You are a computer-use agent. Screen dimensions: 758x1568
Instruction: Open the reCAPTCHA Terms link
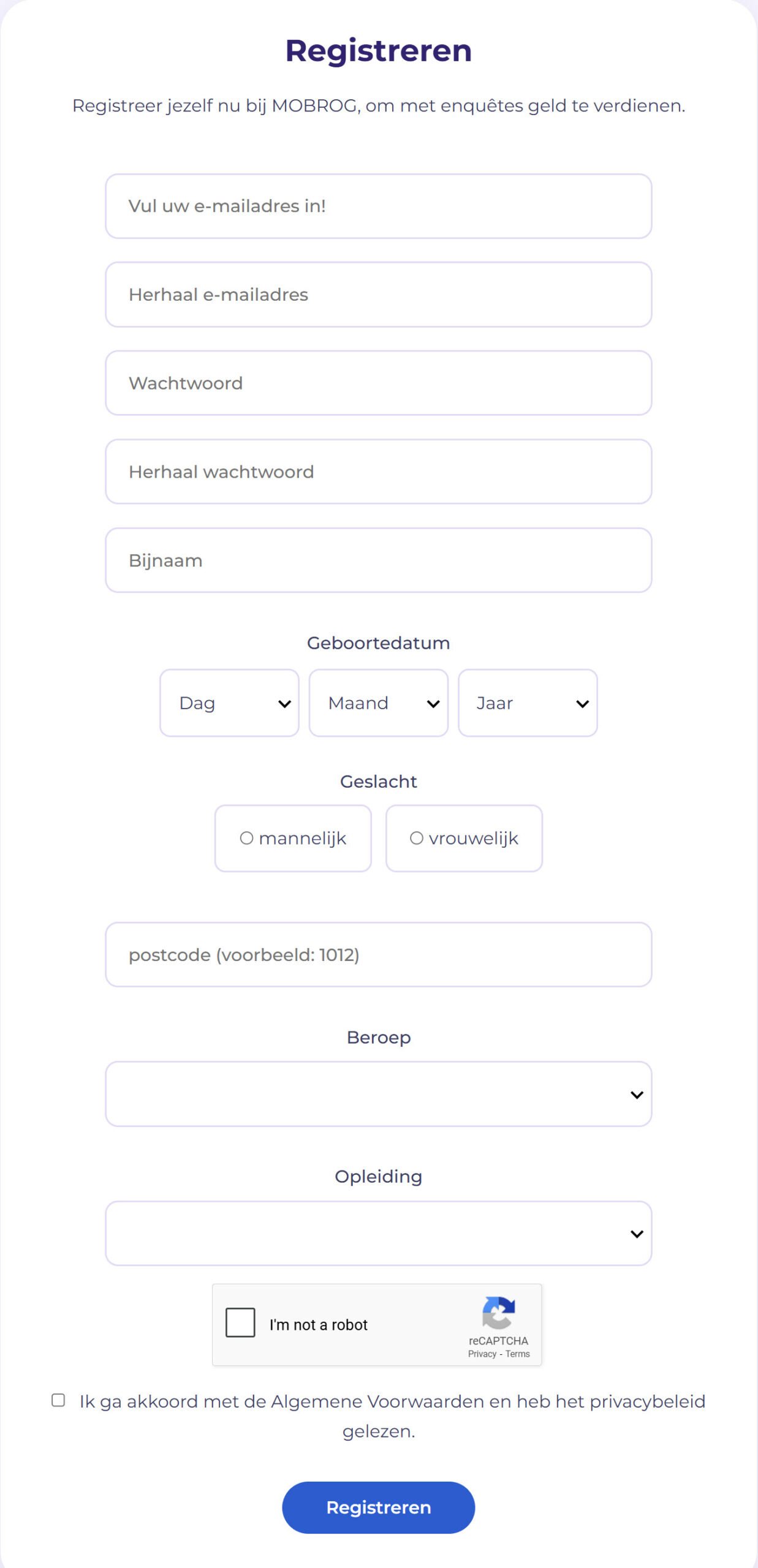point(518,1354)
